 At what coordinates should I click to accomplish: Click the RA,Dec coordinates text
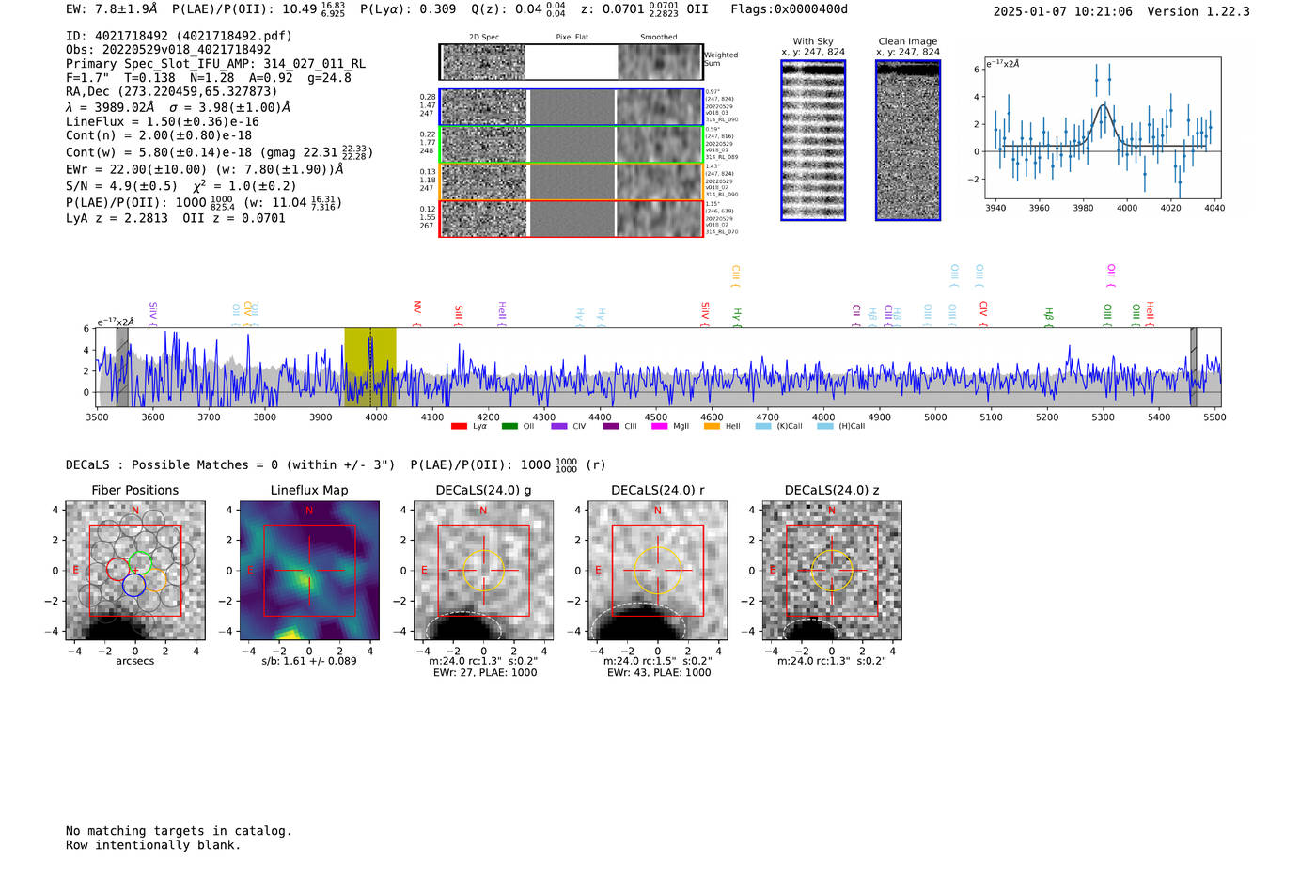tap(171, 92)
